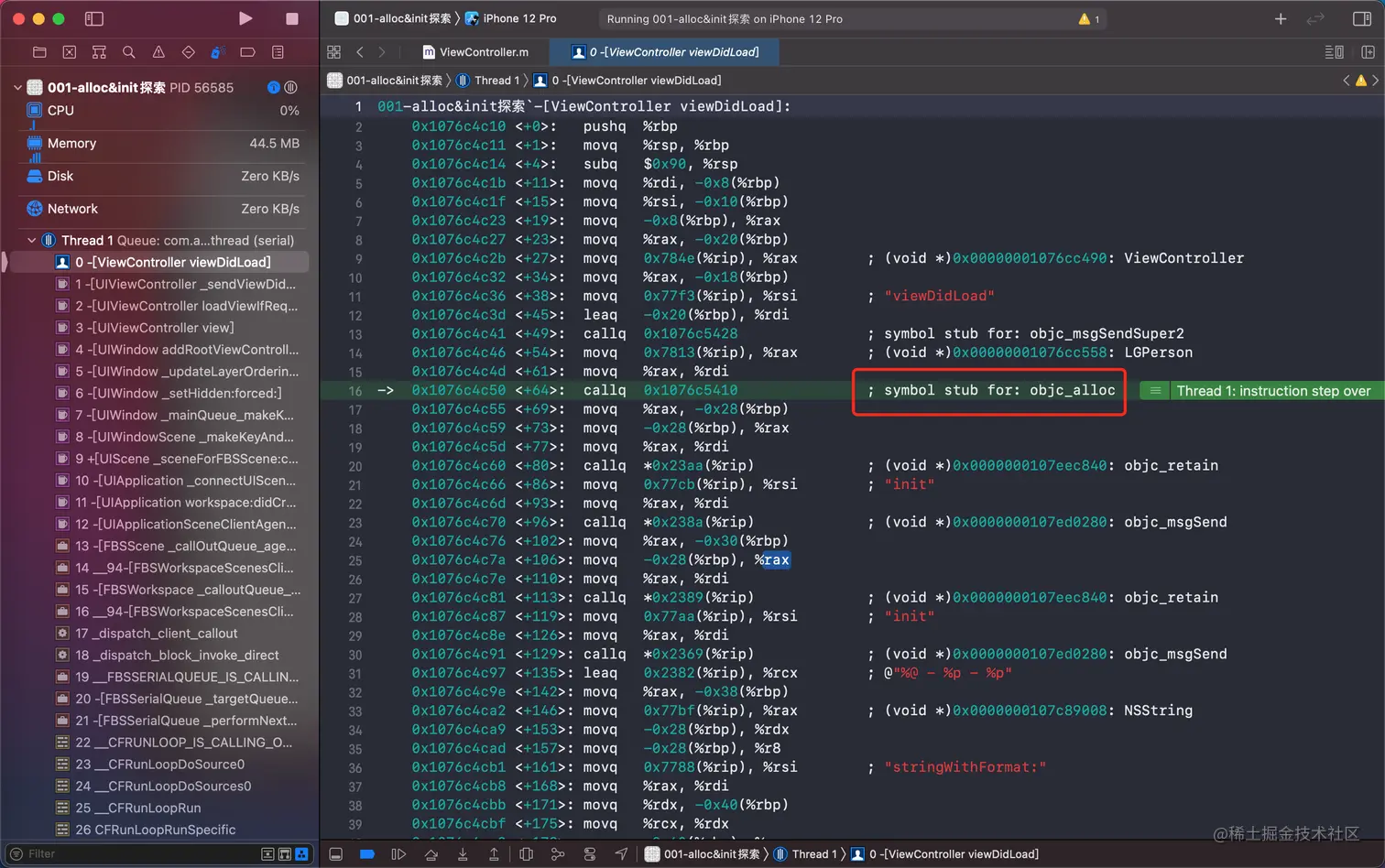Click the jump bar warning icon
Image resolution: width=1385 pixels, height=868 pixels.
[1361, 81]
